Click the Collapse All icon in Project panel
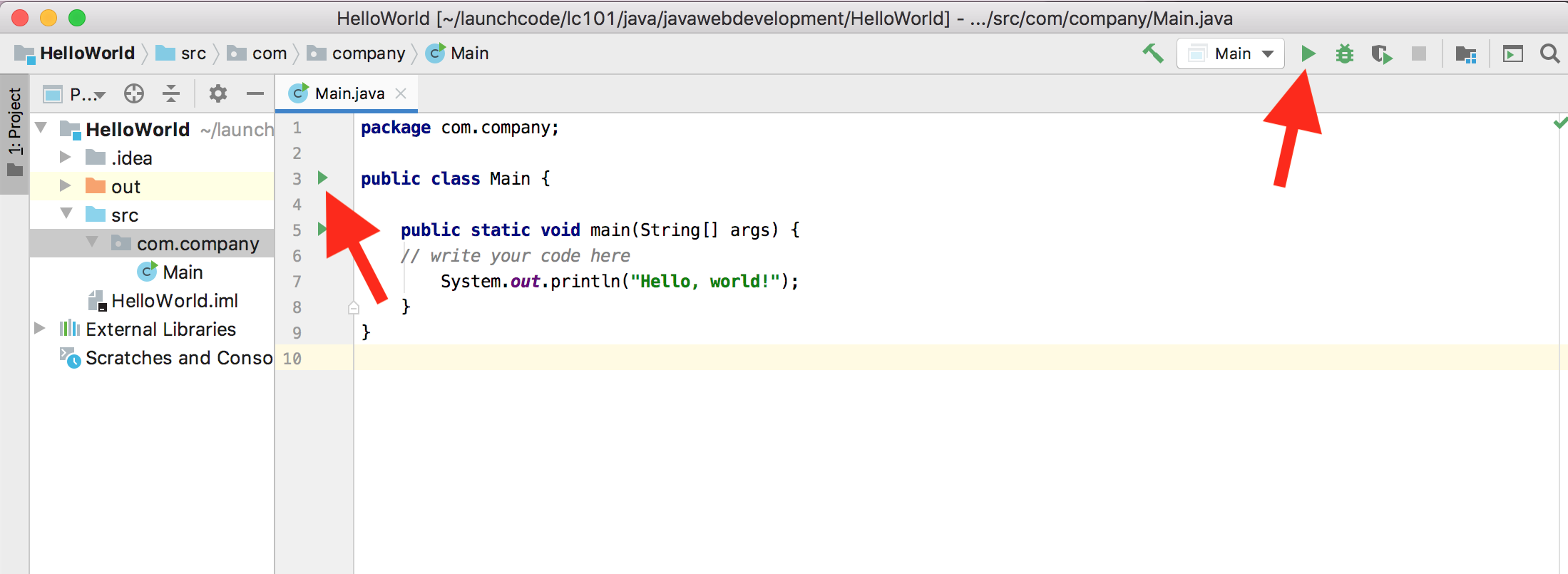 coord(171,93)
